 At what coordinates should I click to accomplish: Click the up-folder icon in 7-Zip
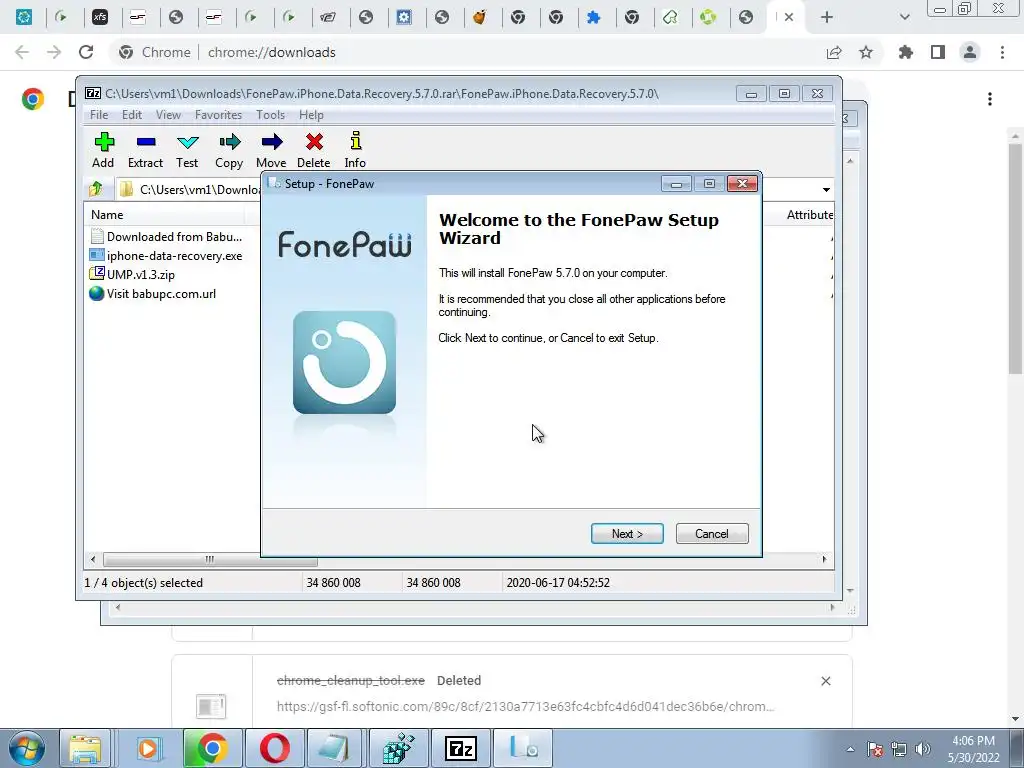pyautogui.click(x=96, y=189)
